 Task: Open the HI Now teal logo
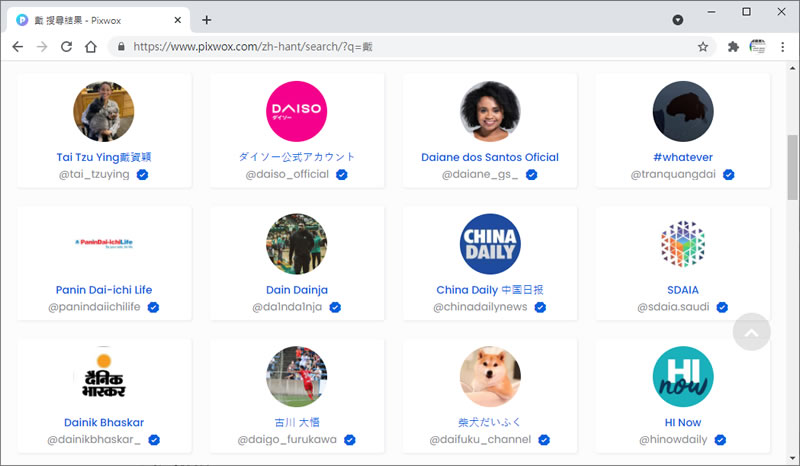[x=683, y=377]
